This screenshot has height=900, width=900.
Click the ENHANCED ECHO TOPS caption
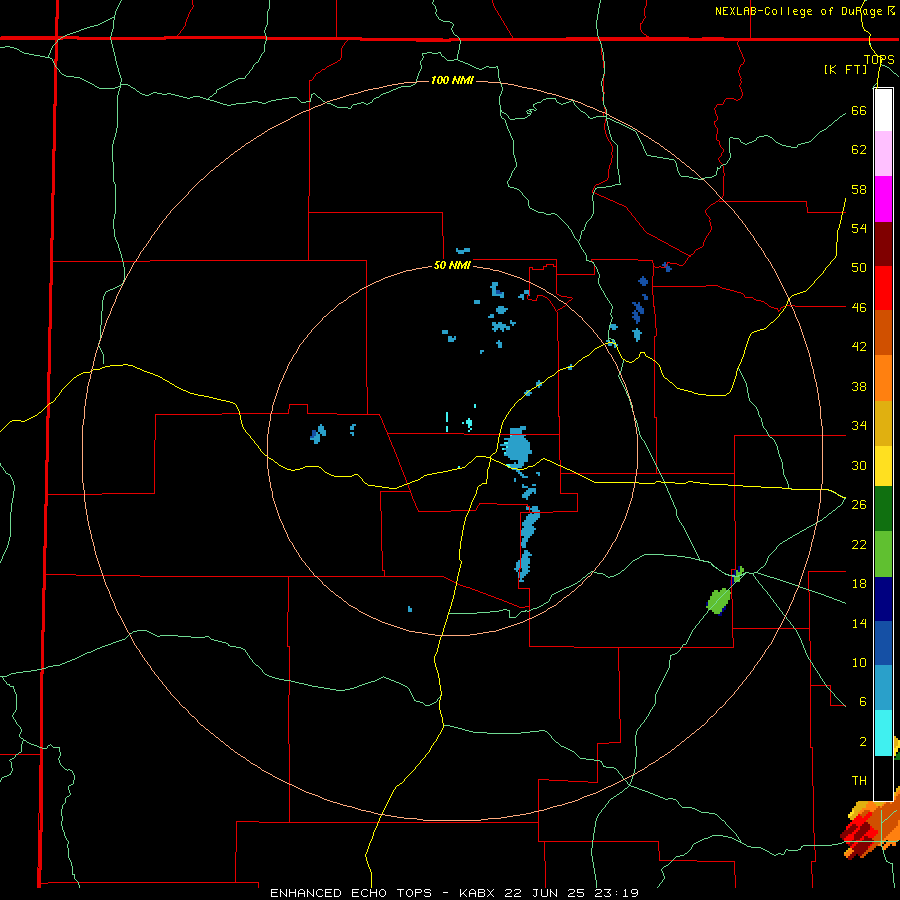coord(351,893)
